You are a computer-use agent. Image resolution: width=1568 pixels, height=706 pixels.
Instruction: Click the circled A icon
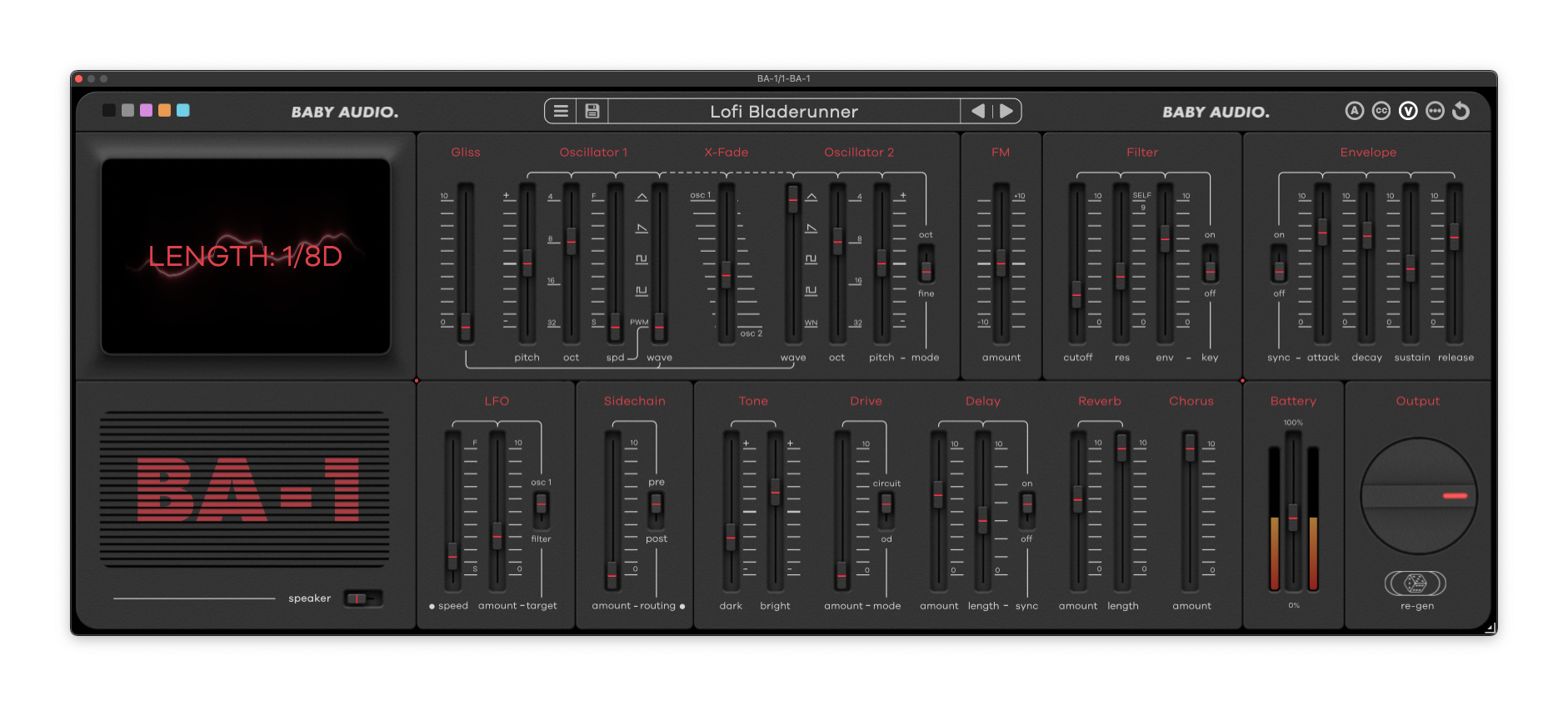pos(1355,111)
